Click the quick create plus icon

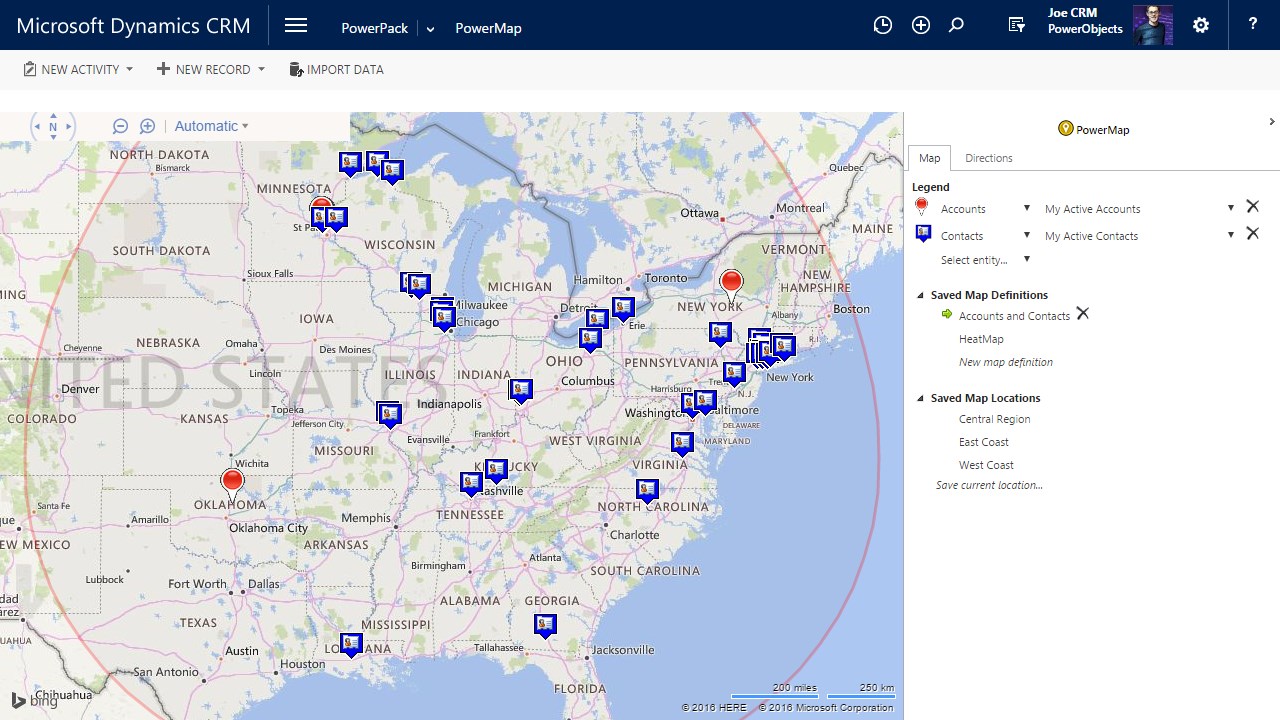[x=921, y=26]
